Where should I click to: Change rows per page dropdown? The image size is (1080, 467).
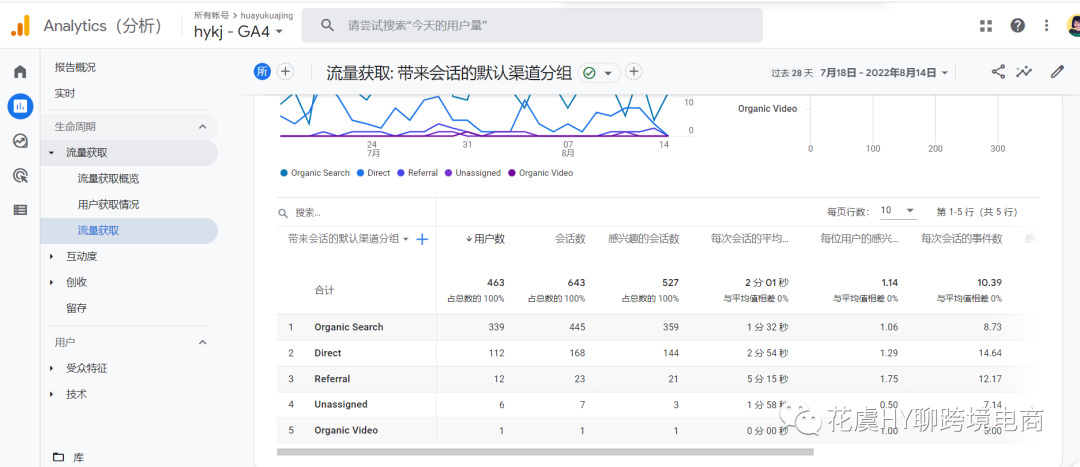pyautogui.click(x=897, y=211)
